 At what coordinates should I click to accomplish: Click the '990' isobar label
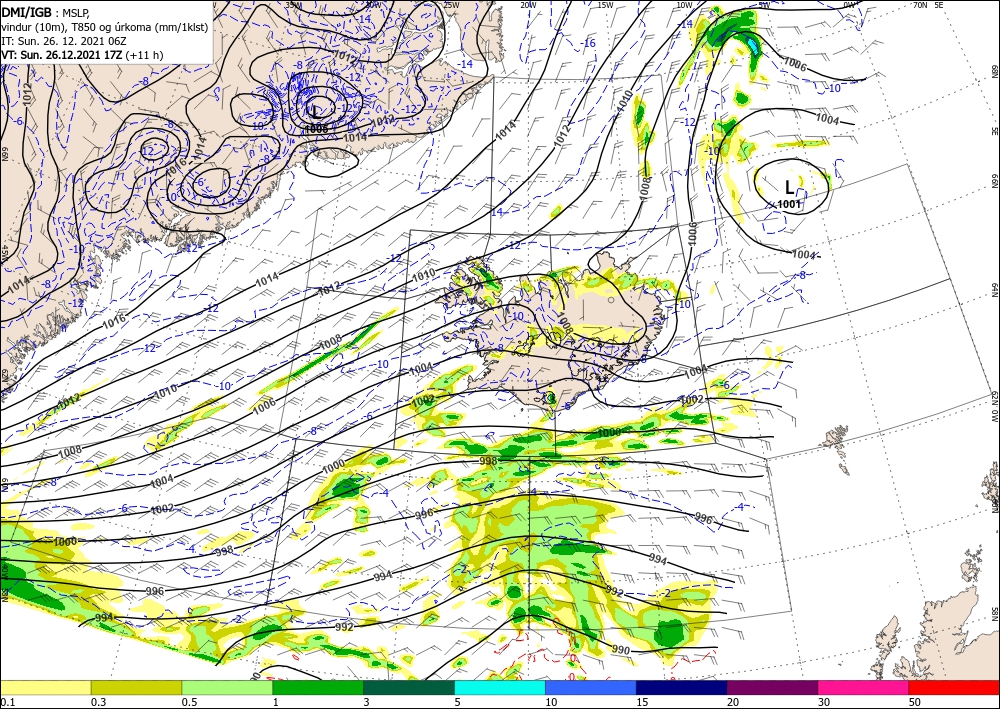621,650
